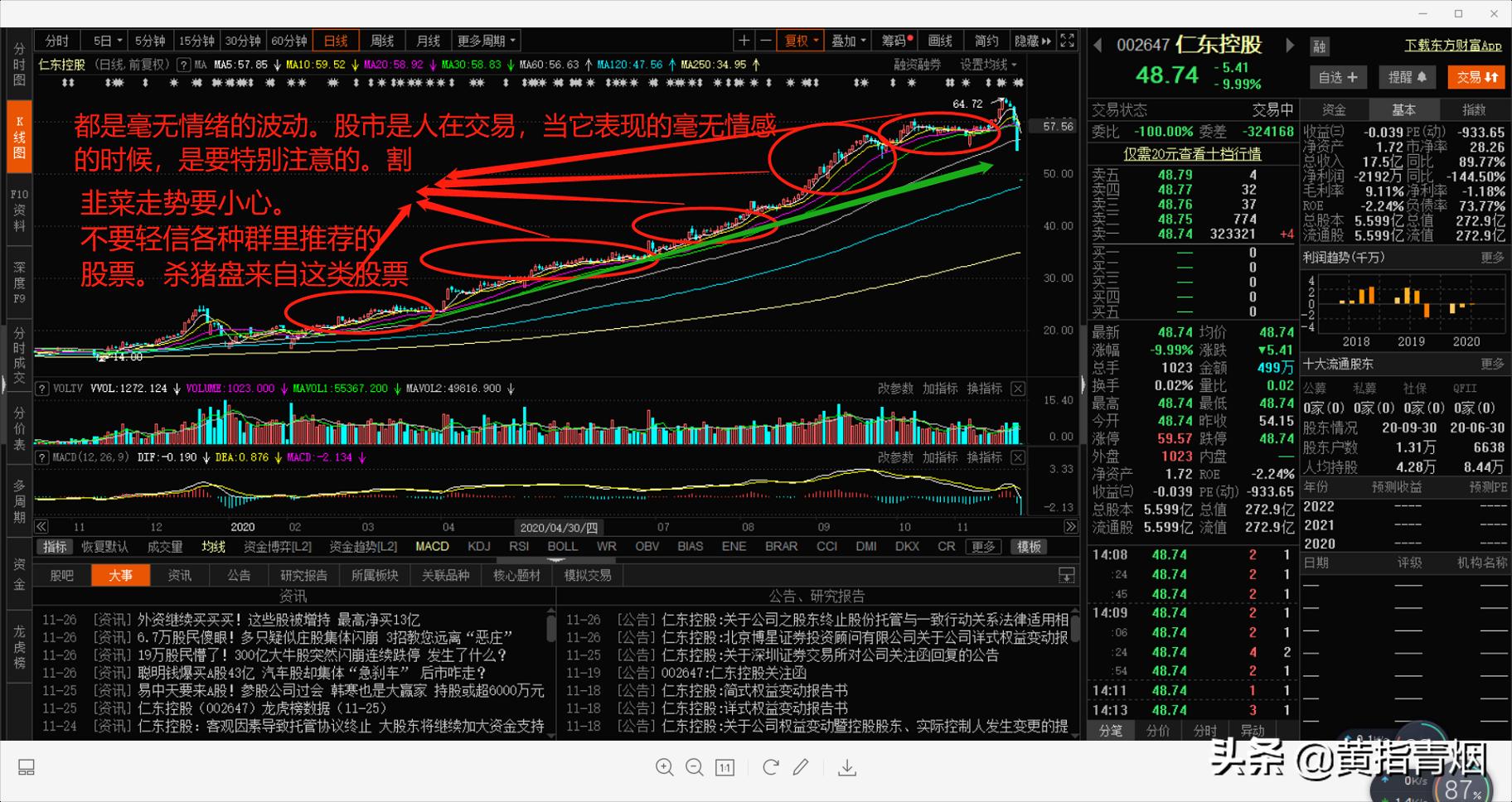Click the 交易 trade button
Image resolution: width=1512 pixels, height=802 pixels.
click(1476, 76)
